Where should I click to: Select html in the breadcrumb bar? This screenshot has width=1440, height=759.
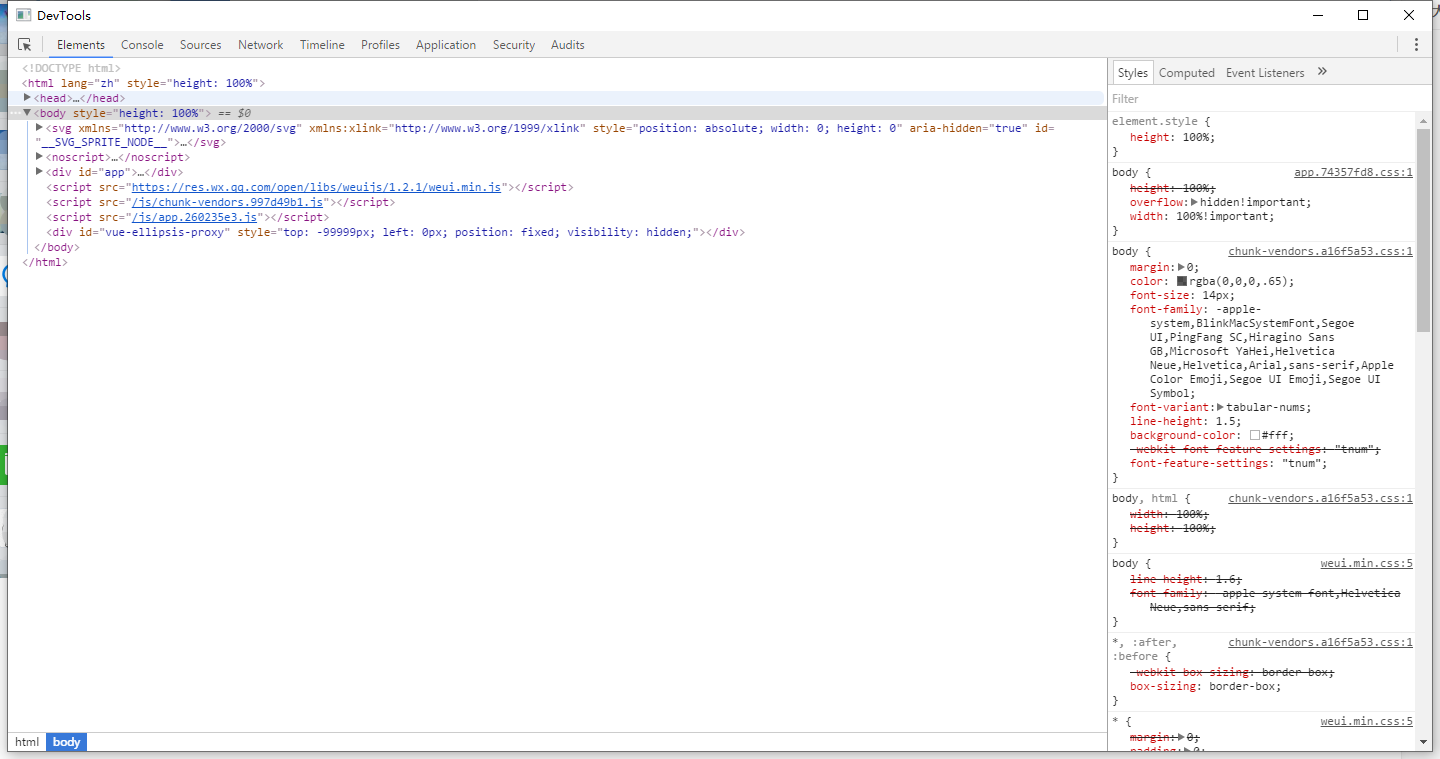tap(27, 742)
